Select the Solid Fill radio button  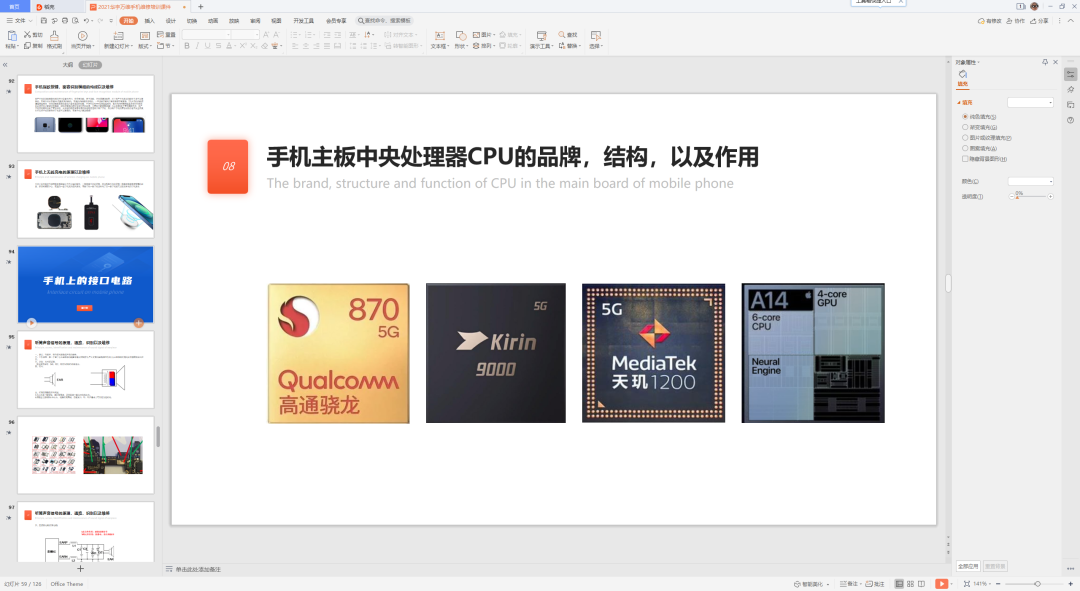tap(965, 116)
